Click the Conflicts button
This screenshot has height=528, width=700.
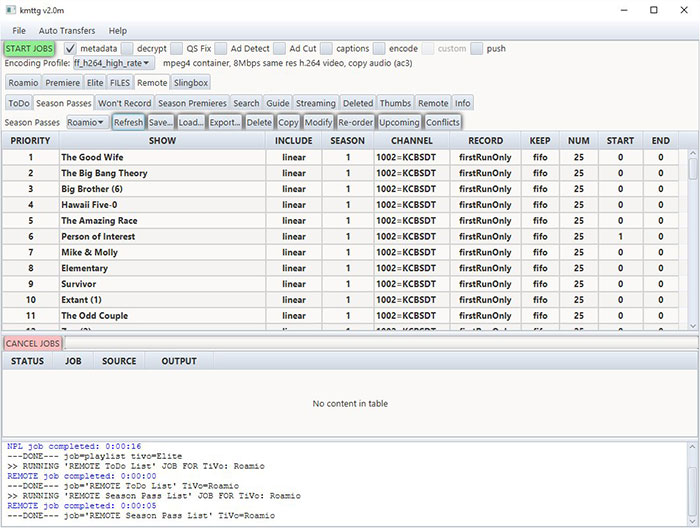pyautogui.click(x=442, y=122)
